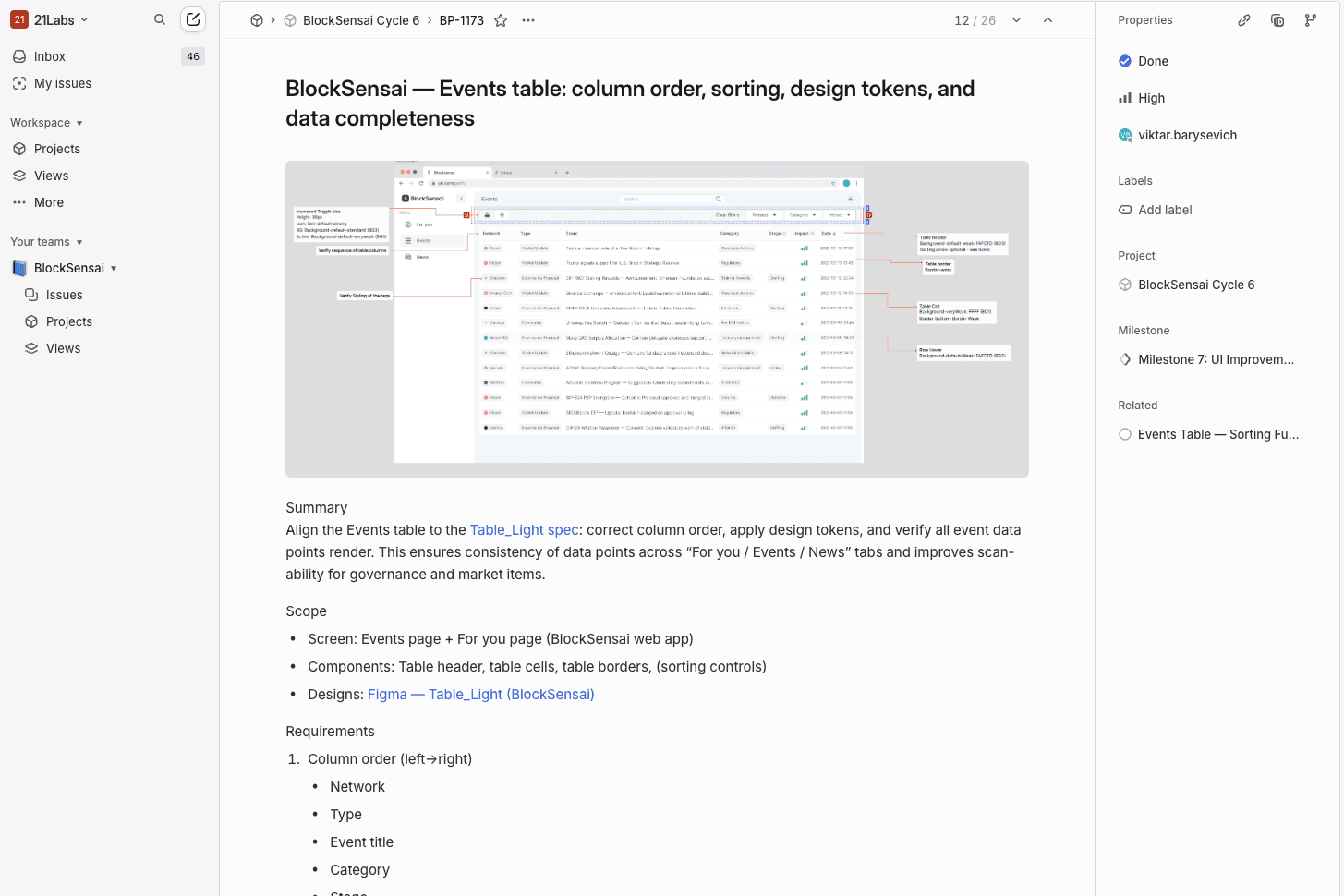Image resolution: width=1344 pixels, height=896 pixels.
Task: Click the assignee avatar icon
Action: point(1125,135)
